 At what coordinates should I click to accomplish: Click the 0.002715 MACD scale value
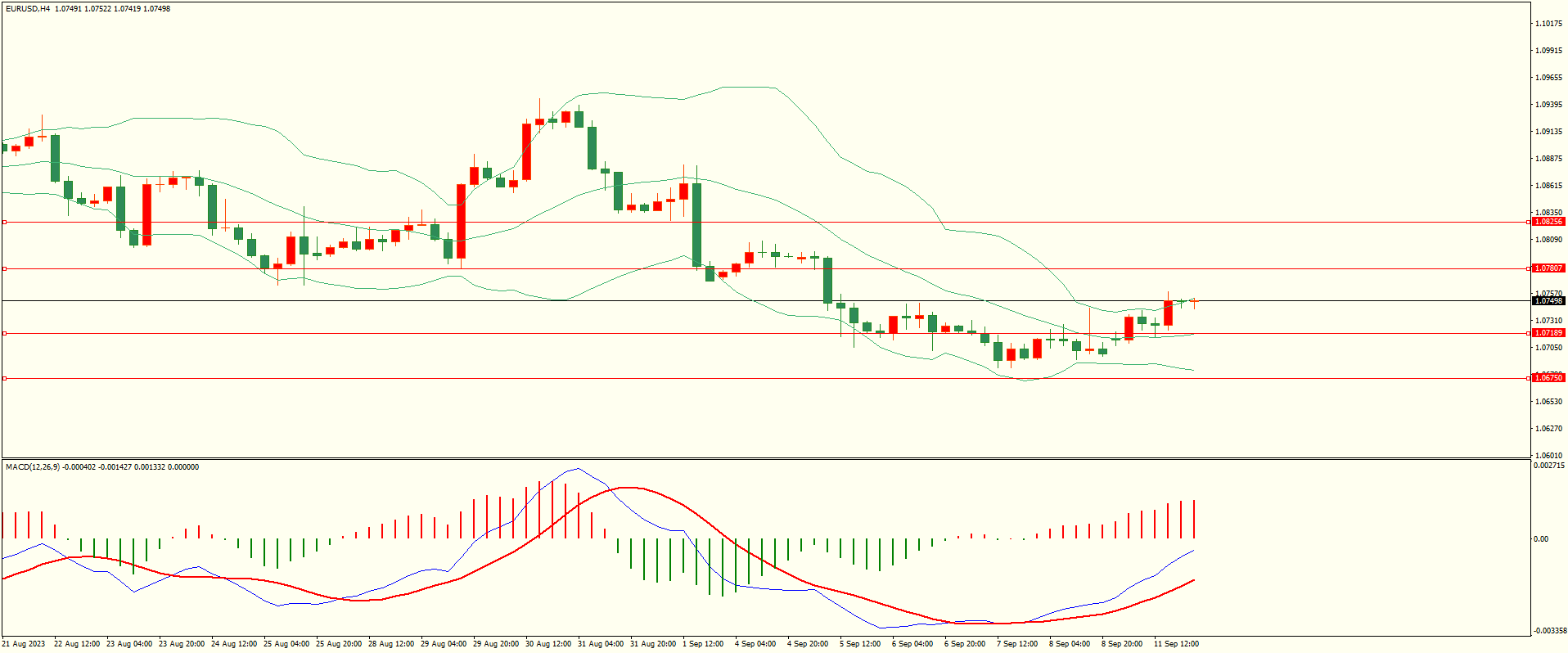[x=1548, y=466]
